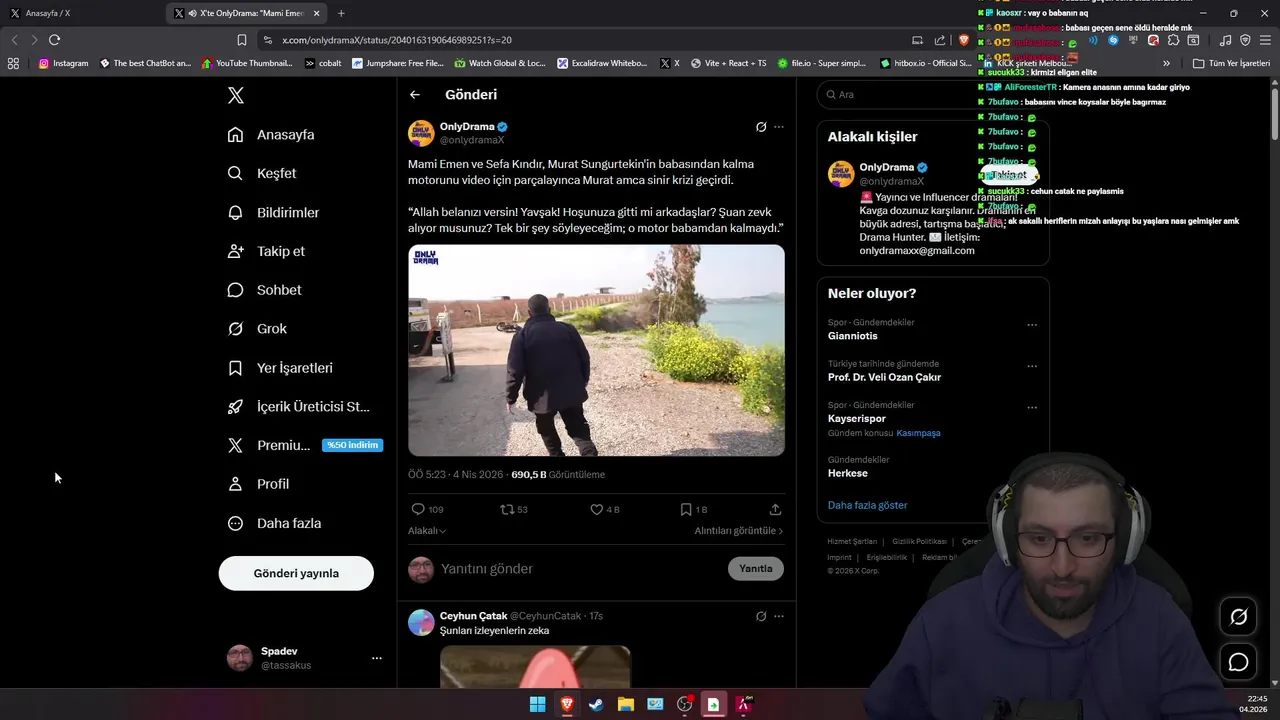Screen dimensions: 1280x720
Task: Click the Gönderi yayınla button
Action: [296, 573]
